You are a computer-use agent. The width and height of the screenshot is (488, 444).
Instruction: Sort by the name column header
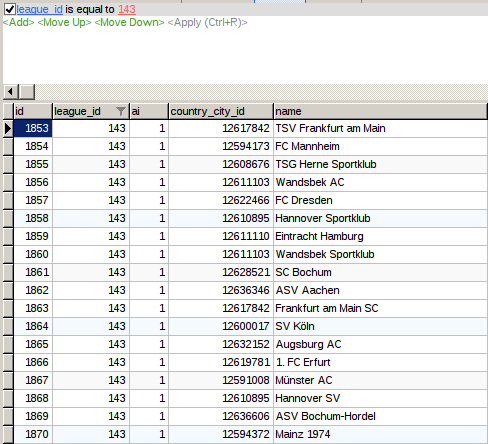click(380, 111)
